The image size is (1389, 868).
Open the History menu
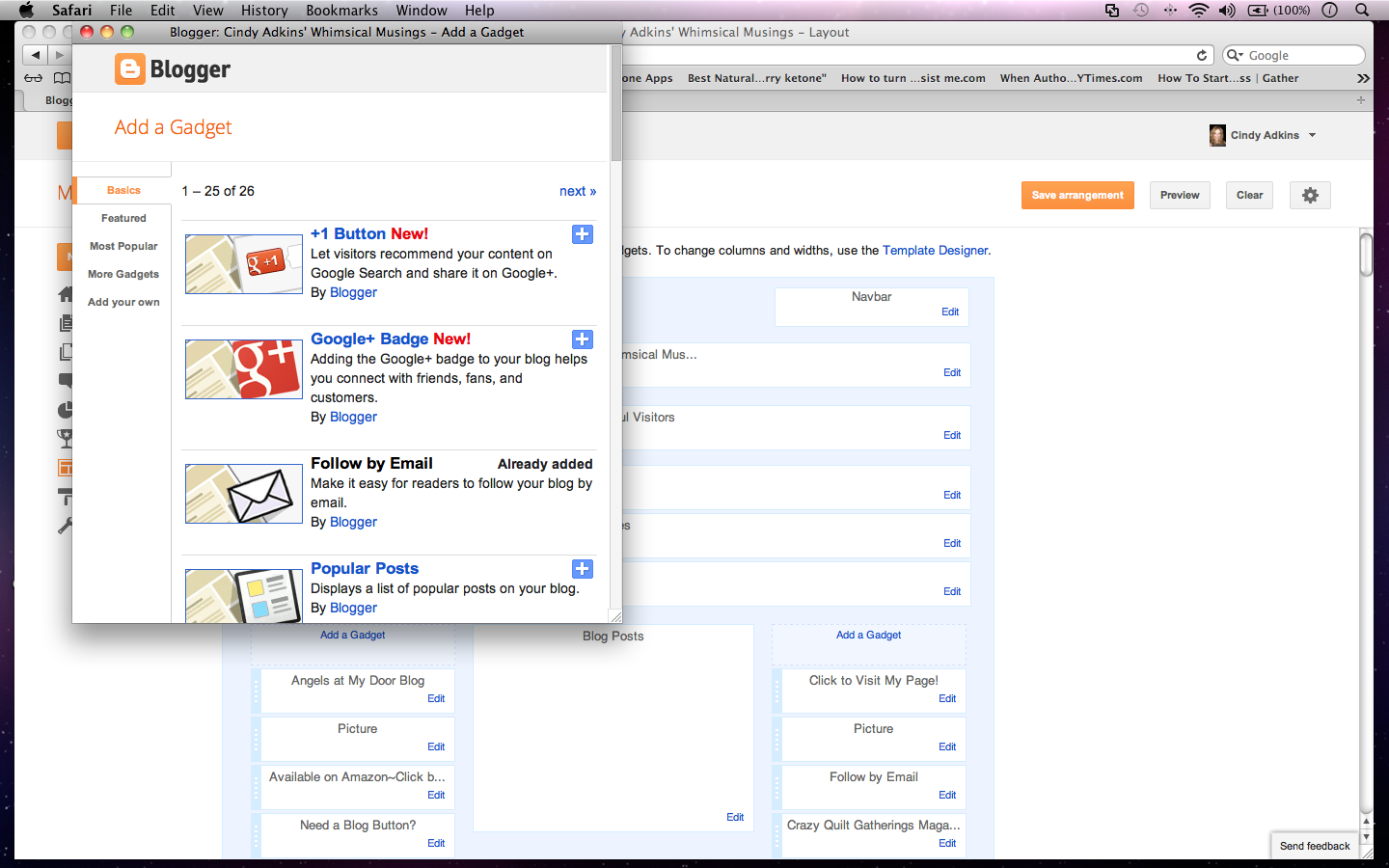coord(263,10)
